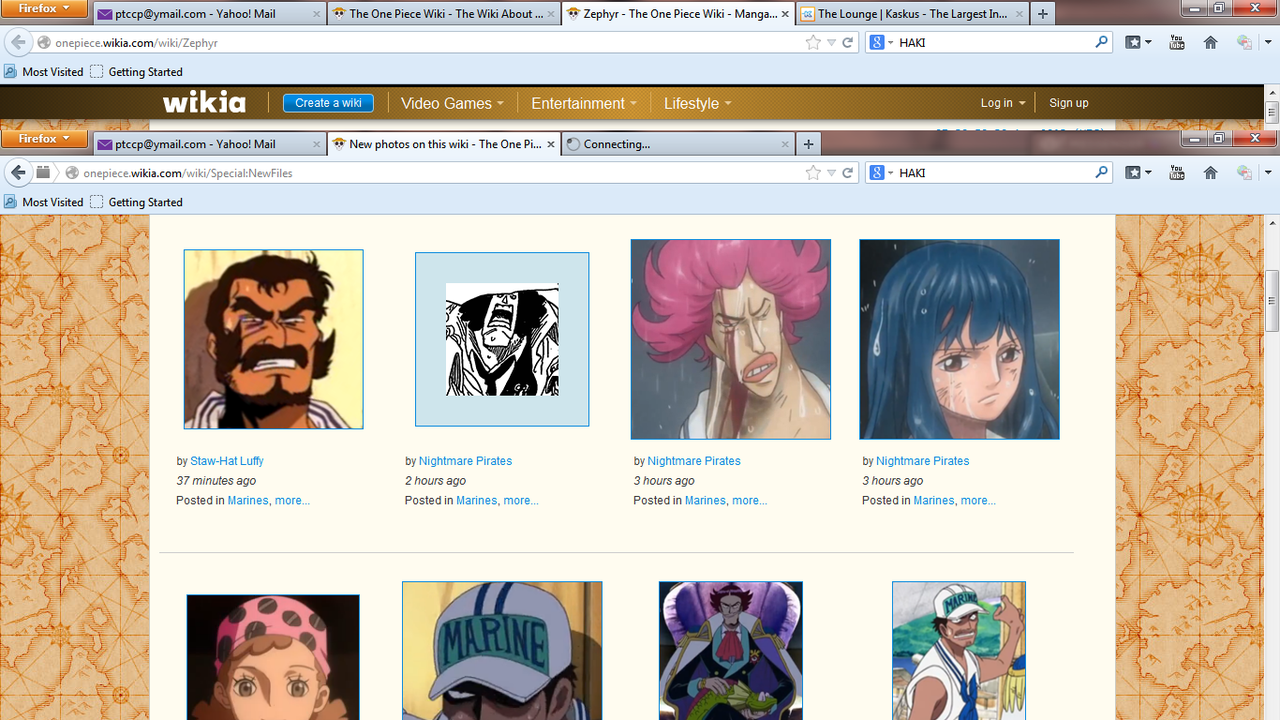Click more... link under the 2 hours ago photo
The width and height of the screenshot is (1280, 720).
click(x=521, y=500)
